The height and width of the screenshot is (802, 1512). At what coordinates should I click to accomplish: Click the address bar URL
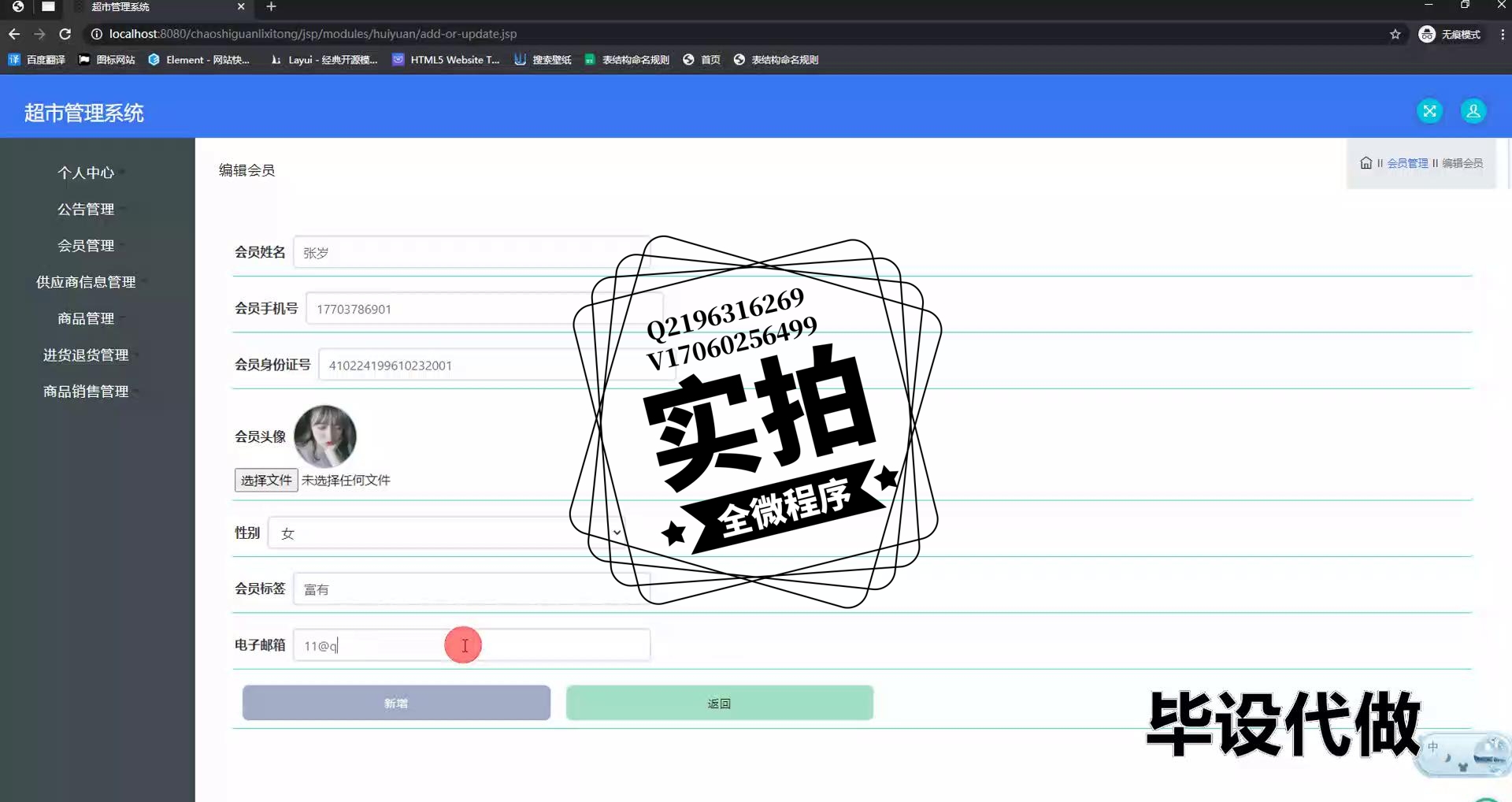[x=313, y=34]
